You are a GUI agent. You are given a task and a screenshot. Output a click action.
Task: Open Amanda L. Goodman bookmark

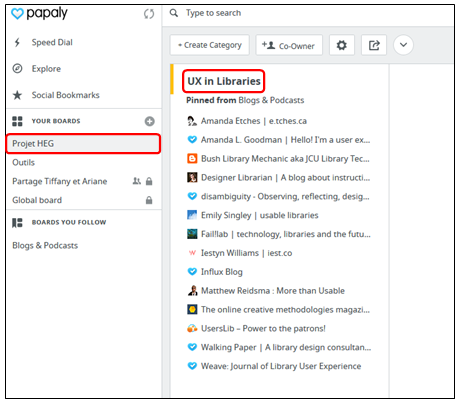(x=285, y=140)
